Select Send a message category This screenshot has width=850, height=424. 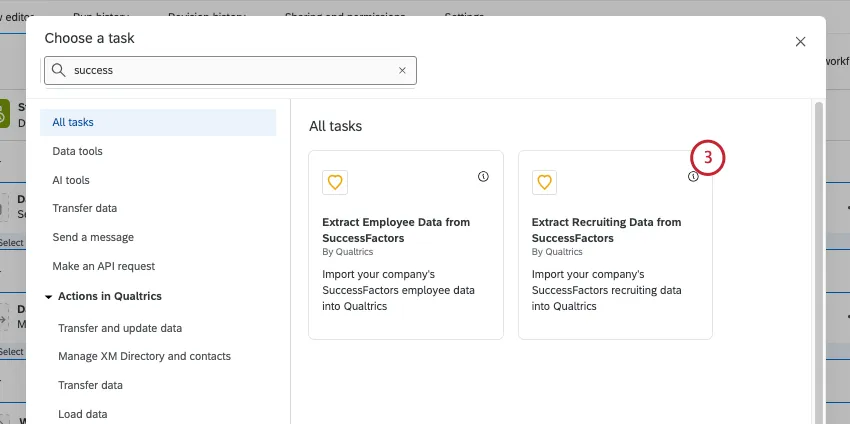93,237
